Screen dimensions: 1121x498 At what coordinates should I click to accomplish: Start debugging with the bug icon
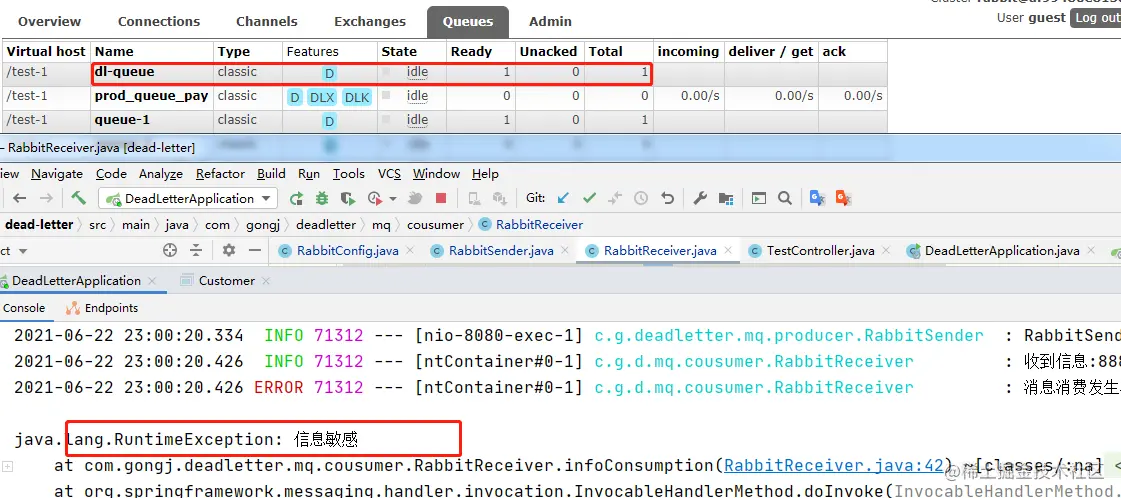[322, 198]
